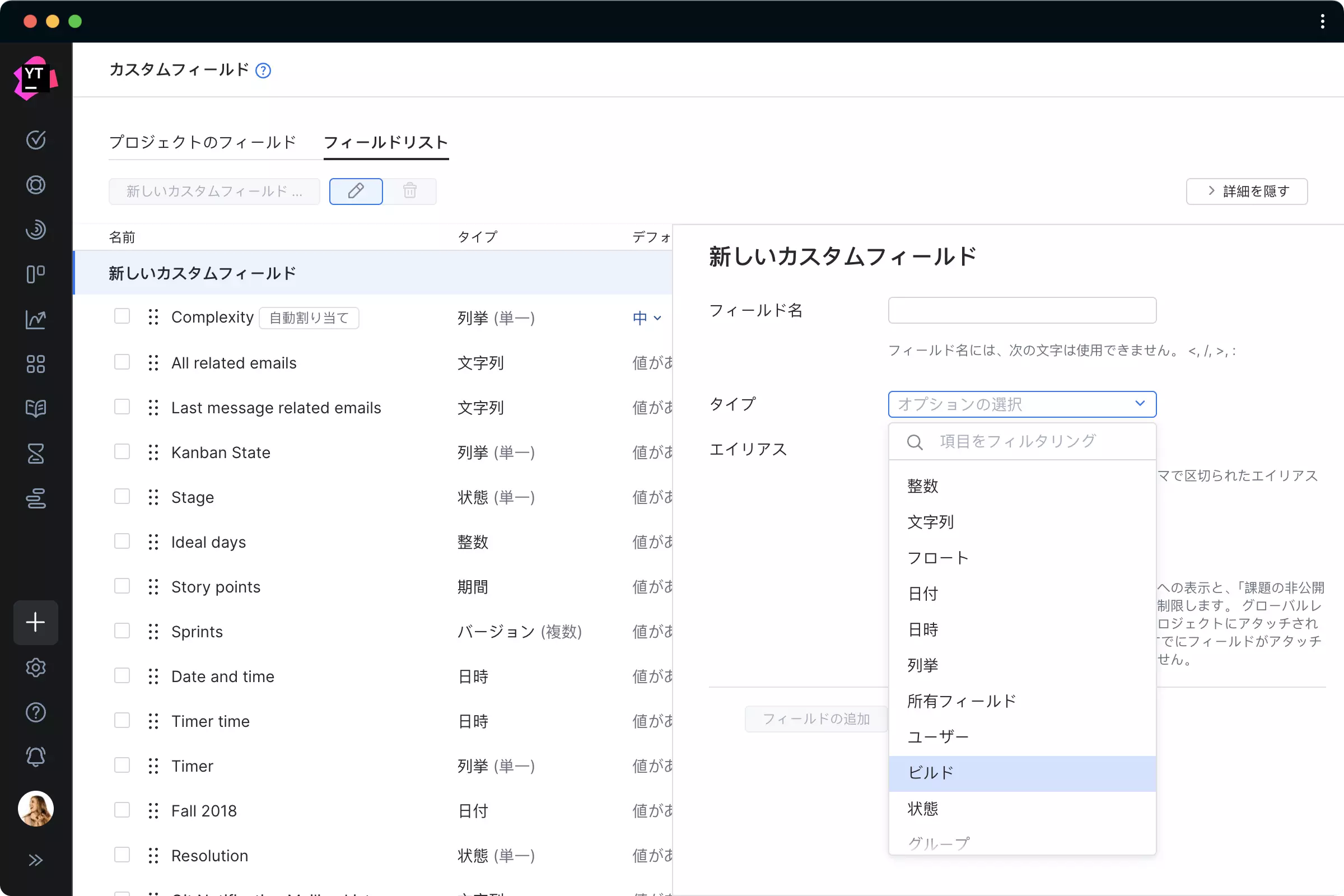The image size is (1344, 896).
Task: Switch to プロジェクトのフィールド tab
Action: click(x=203, y=142)
